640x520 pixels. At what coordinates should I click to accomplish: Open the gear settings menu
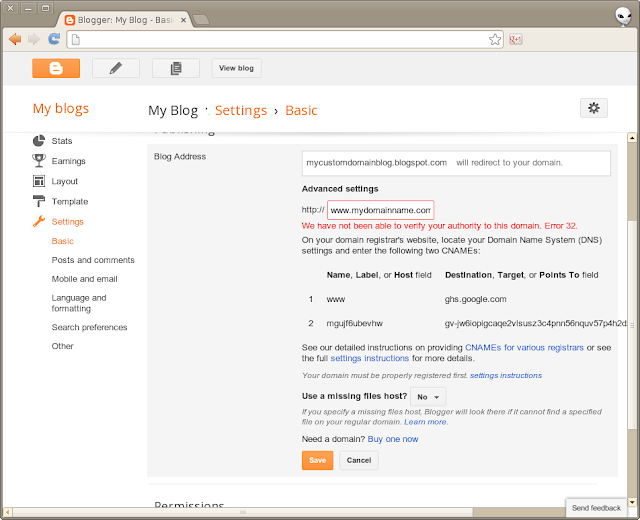[x=593, y=108]
